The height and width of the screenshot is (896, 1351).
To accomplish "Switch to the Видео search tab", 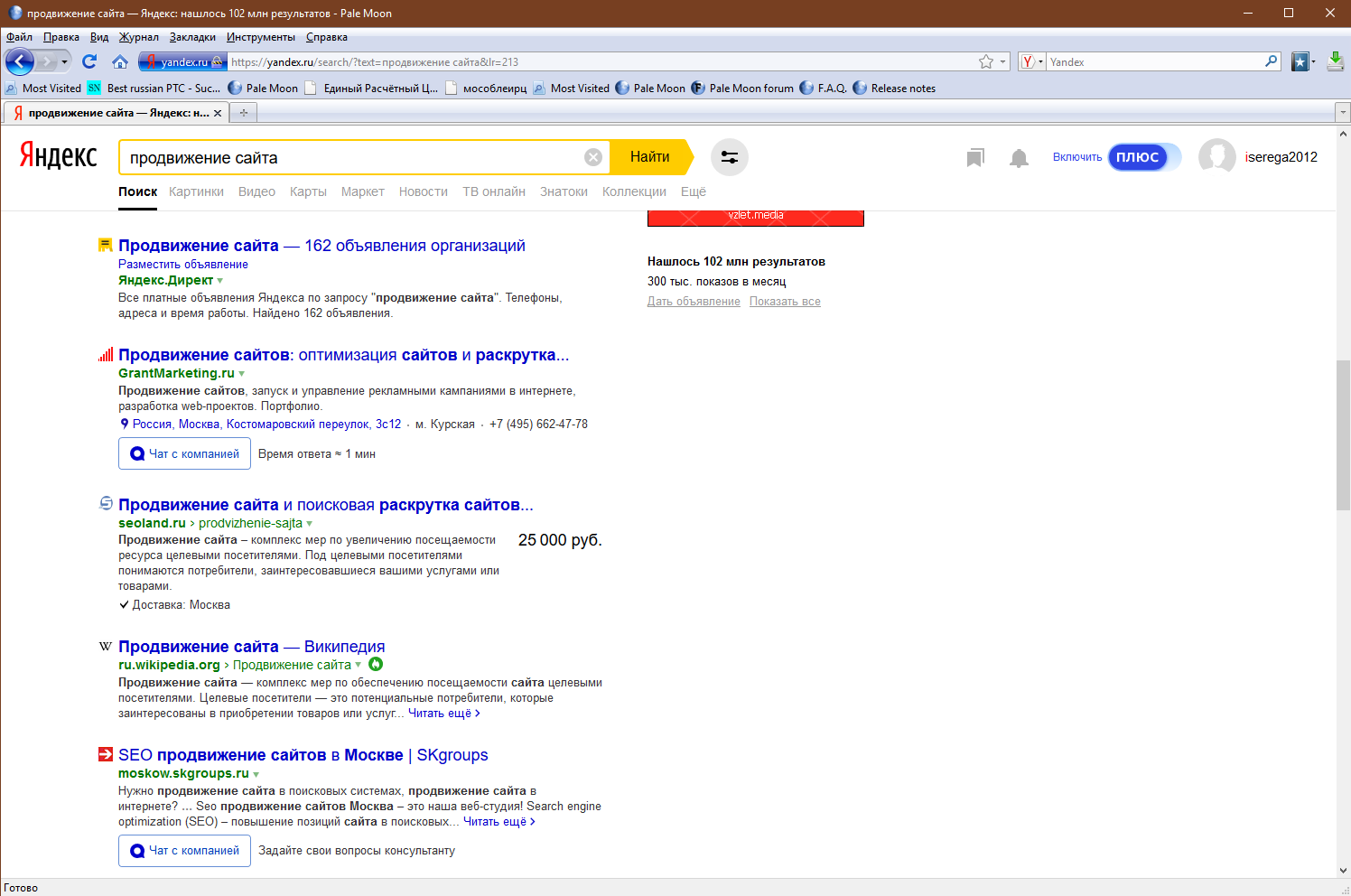I will tap(256, 191).
